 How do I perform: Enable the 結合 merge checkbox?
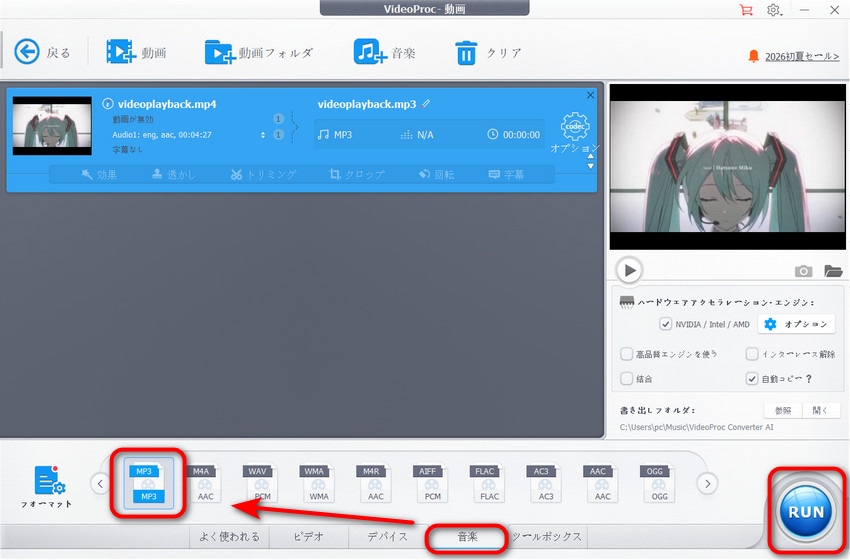[626, 378]
